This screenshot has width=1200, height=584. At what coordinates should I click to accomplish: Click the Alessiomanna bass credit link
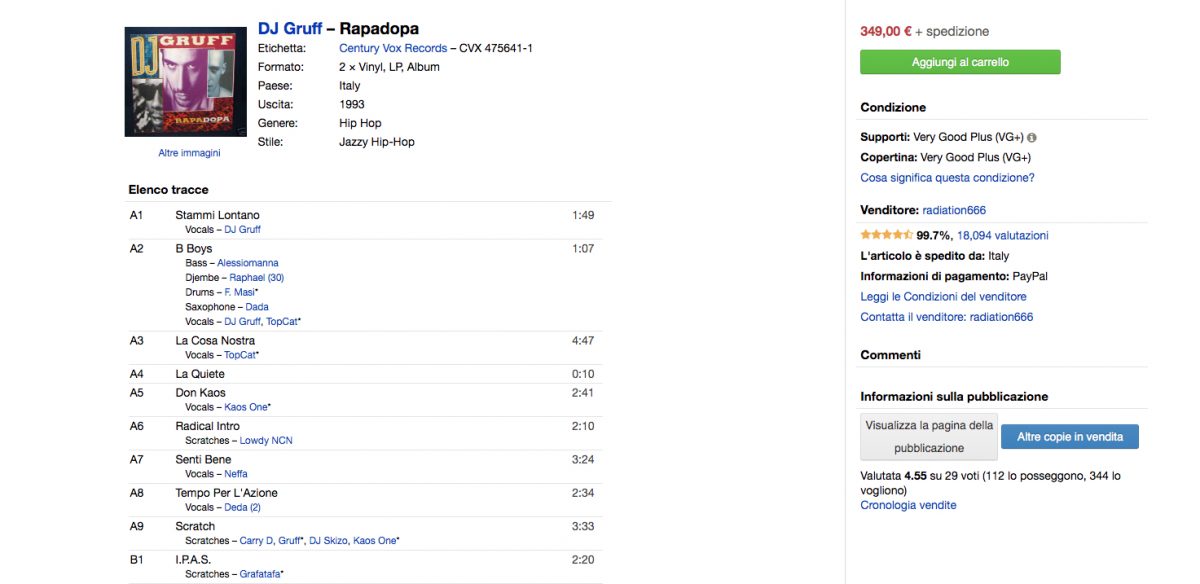[248, 263]
